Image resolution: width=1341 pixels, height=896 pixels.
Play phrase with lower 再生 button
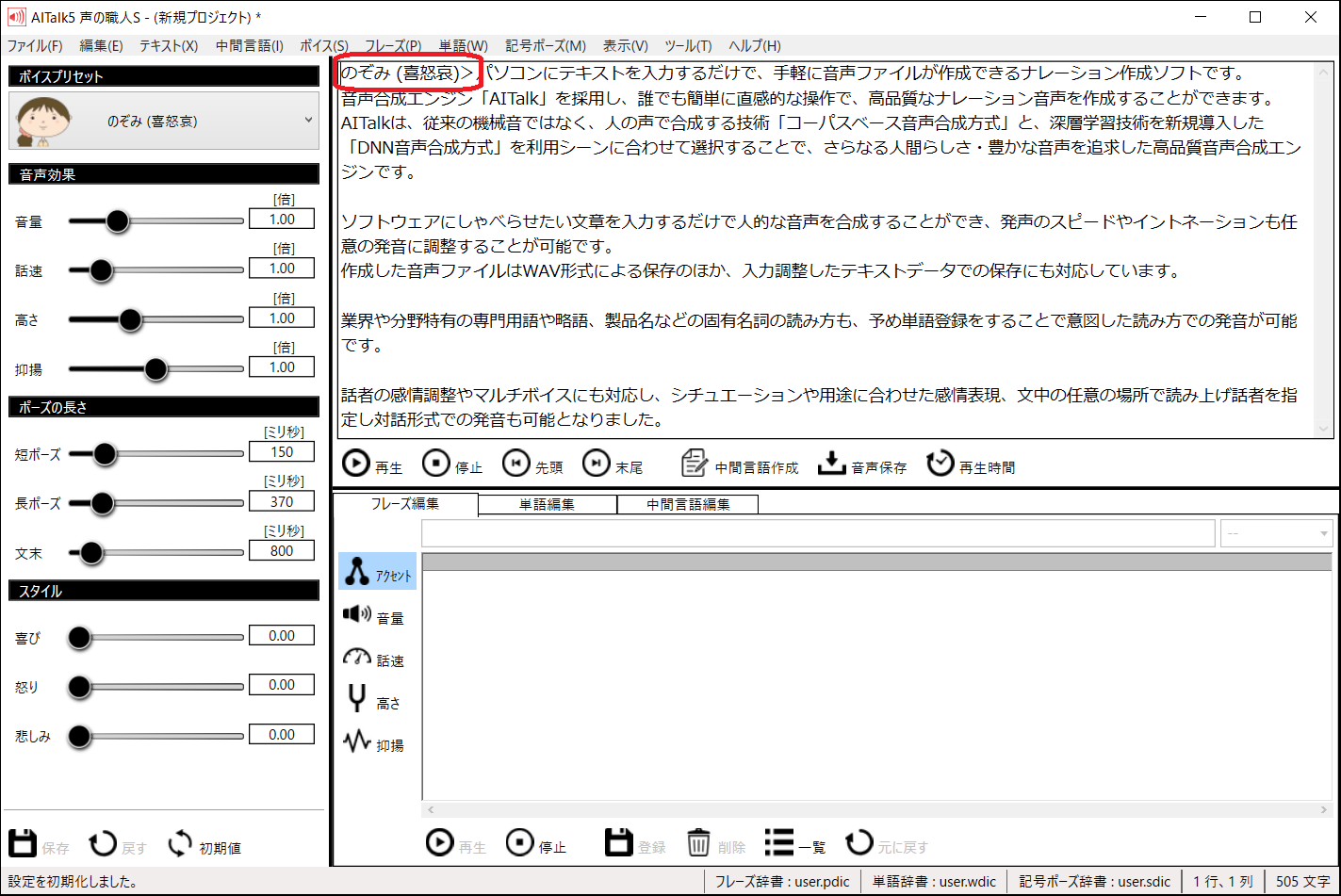tap(455, 843)
